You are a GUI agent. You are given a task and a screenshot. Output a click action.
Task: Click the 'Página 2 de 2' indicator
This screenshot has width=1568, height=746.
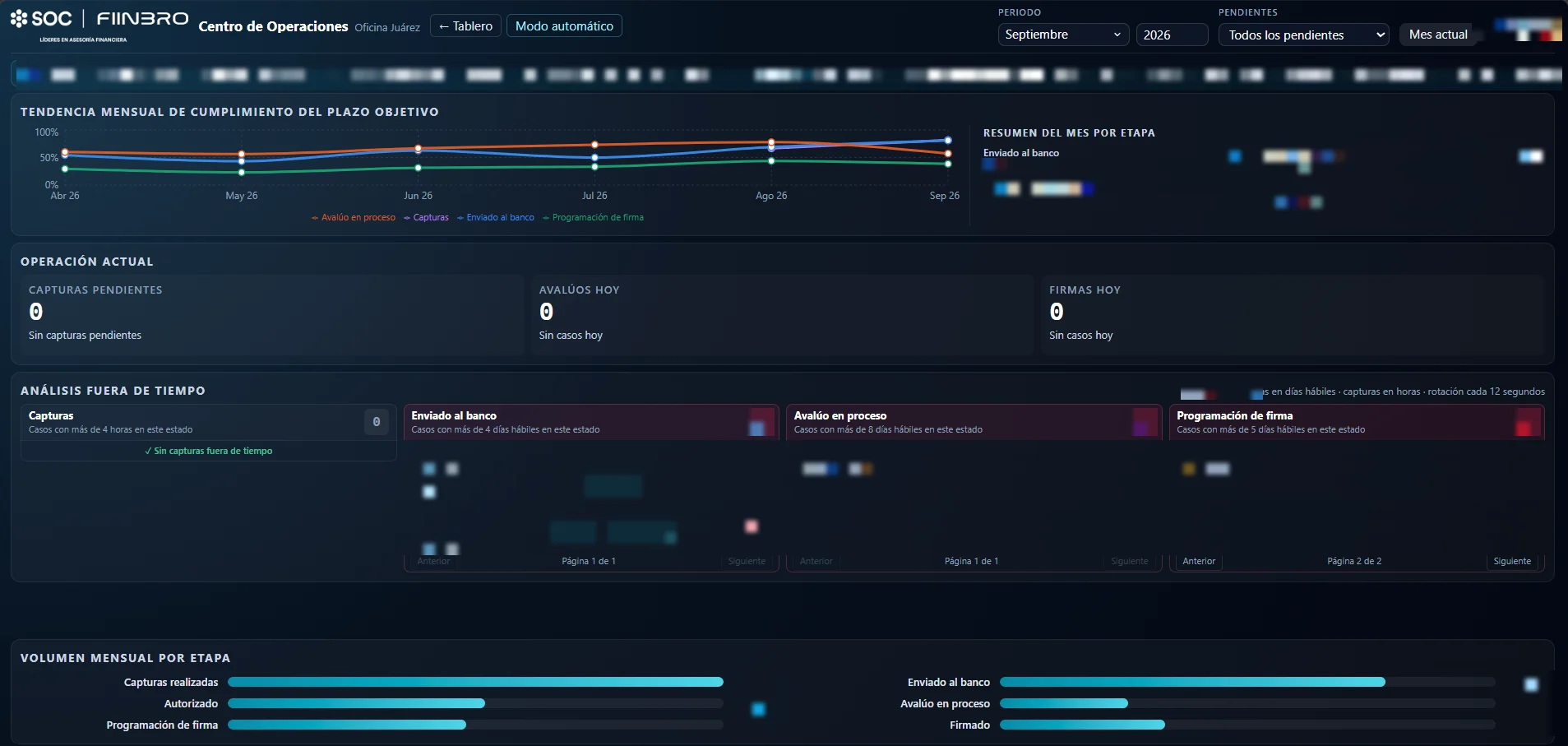click(1354, 561)
